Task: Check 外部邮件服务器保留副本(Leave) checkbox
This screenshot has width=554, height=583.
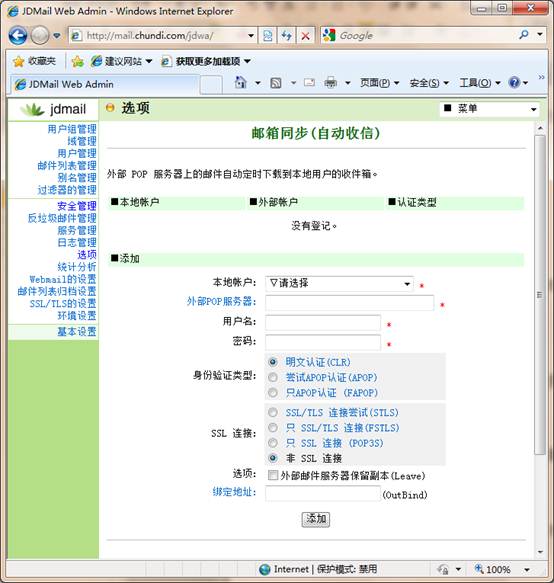Action: tap(273, 475)
